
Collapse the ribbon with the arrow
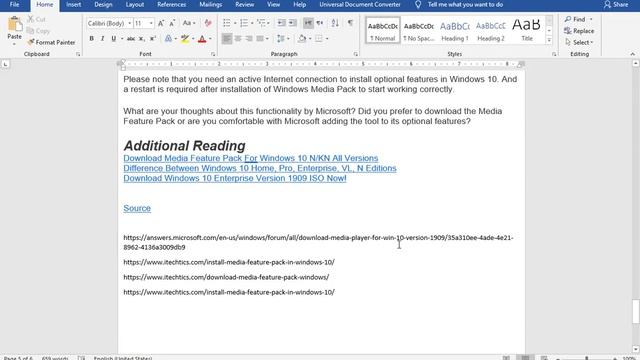pos(632,54)
